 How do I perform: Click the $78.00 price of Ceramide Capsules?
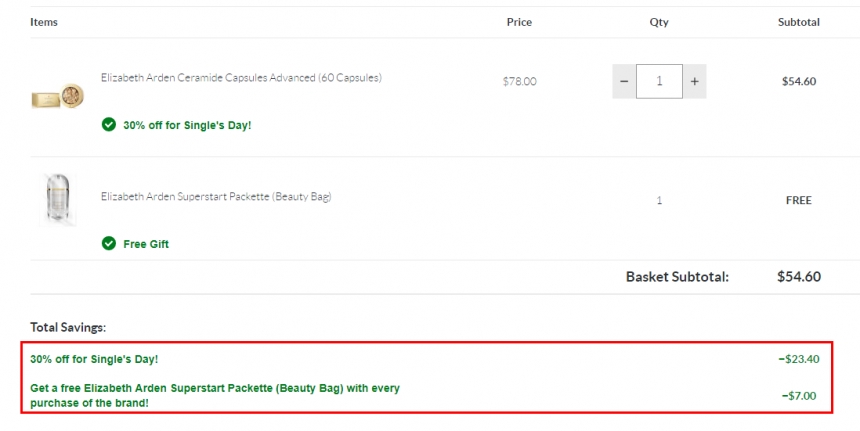click(519, 82)
